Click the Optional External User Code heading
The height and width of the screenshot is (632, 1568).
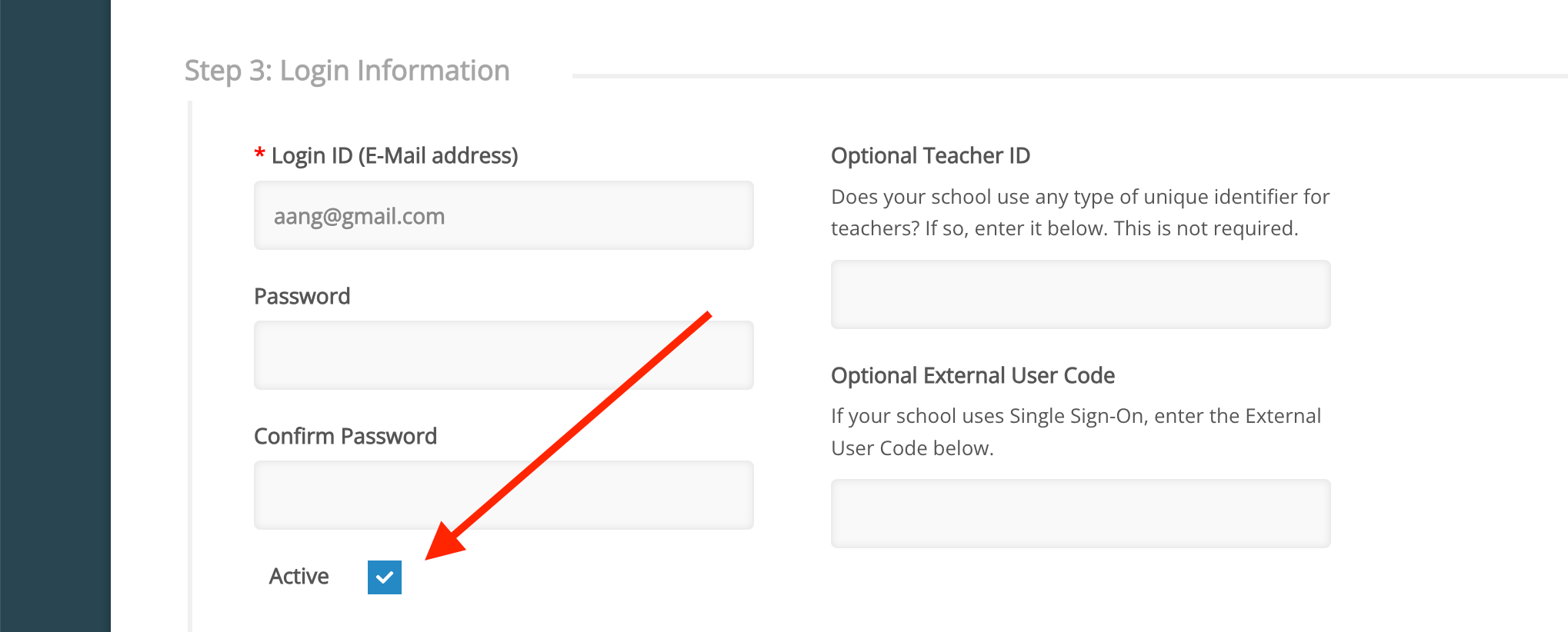click(972, 376)
